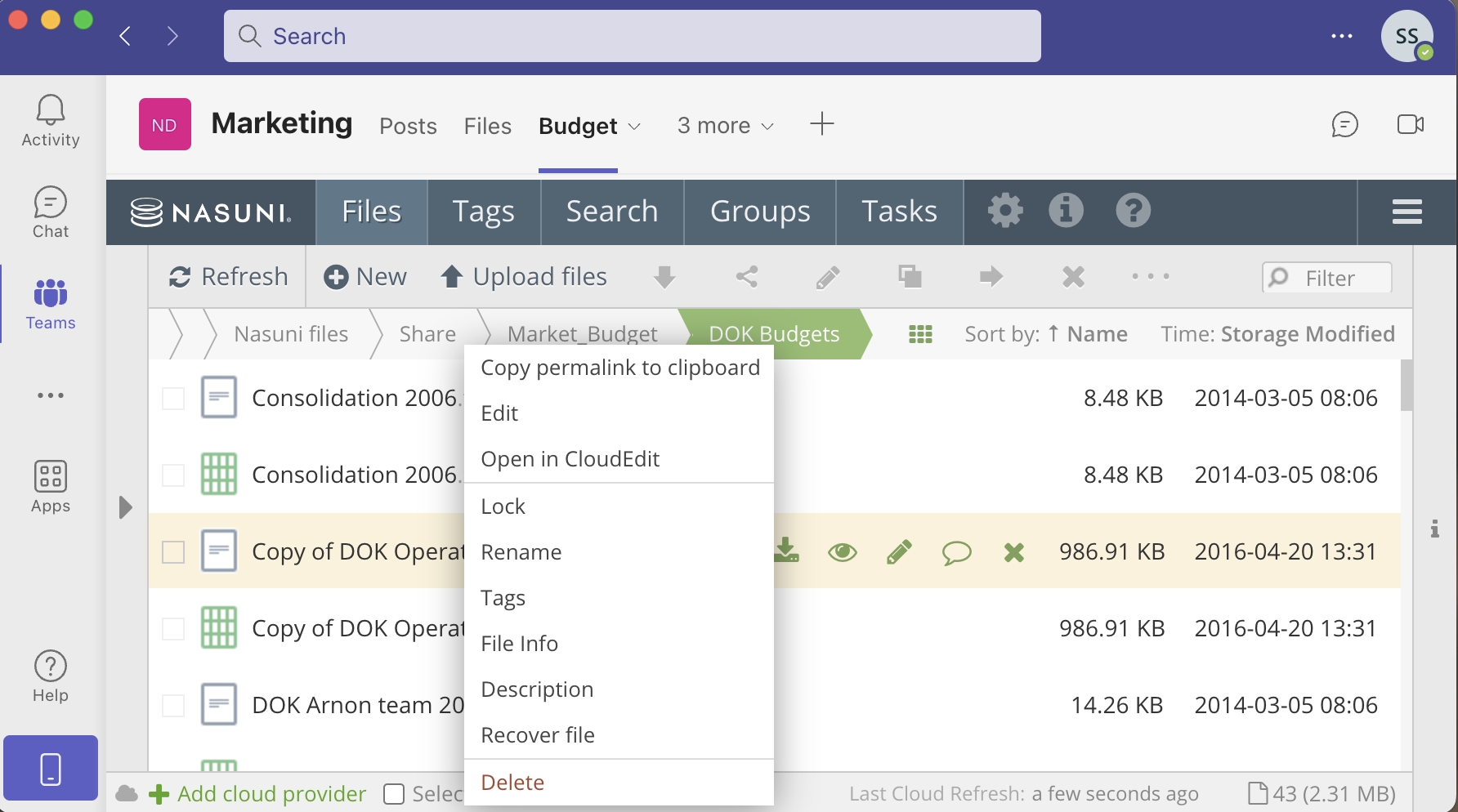The width and height of the screenshot is (1458, 812).
Task: Click the Upload files button
Action: pos(524,277)
